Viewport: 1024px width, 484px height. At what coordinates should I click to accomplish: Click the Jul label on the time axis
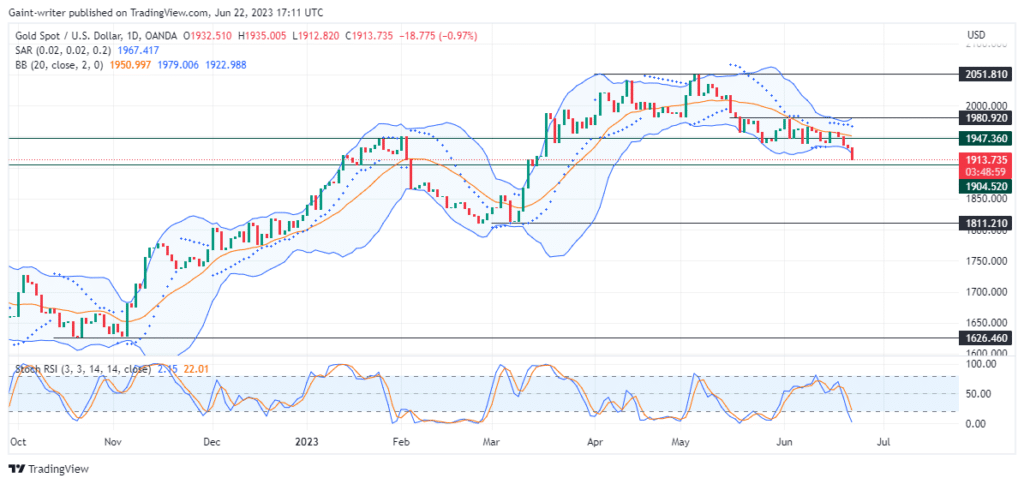tap(884, 442)
